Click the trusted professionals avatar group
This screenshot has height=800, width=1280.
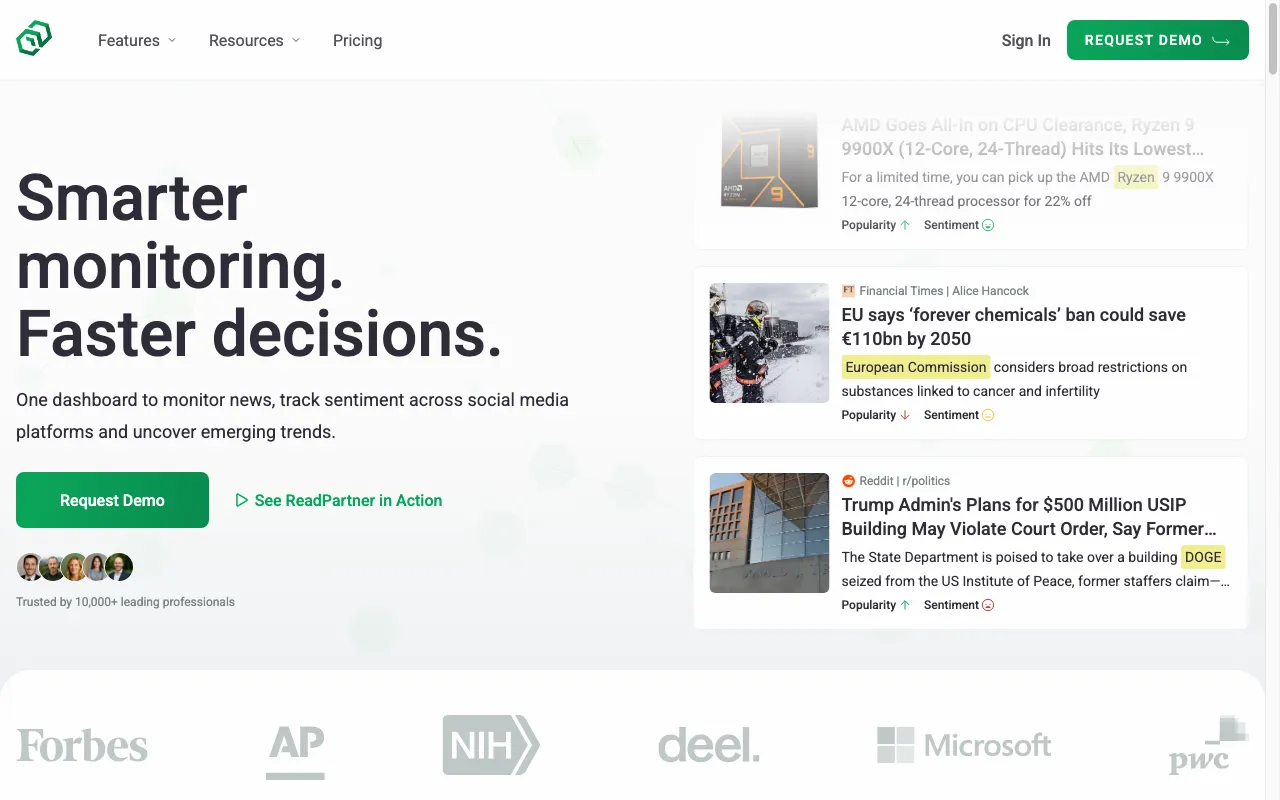[75, 567]
